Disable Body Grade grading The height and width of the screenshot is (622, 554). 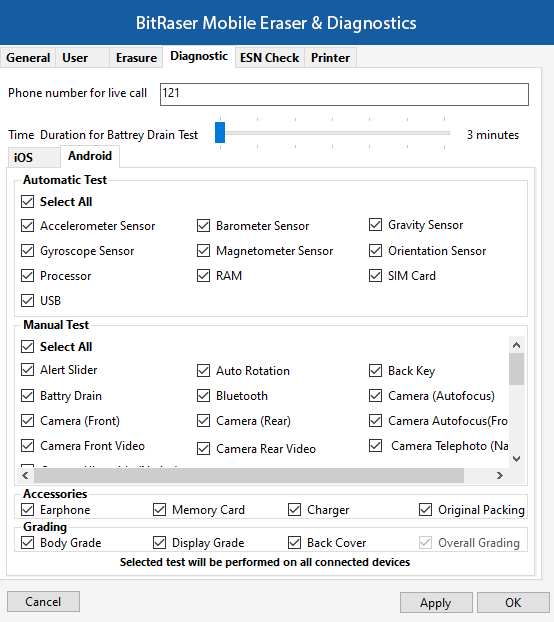point(27,542)
